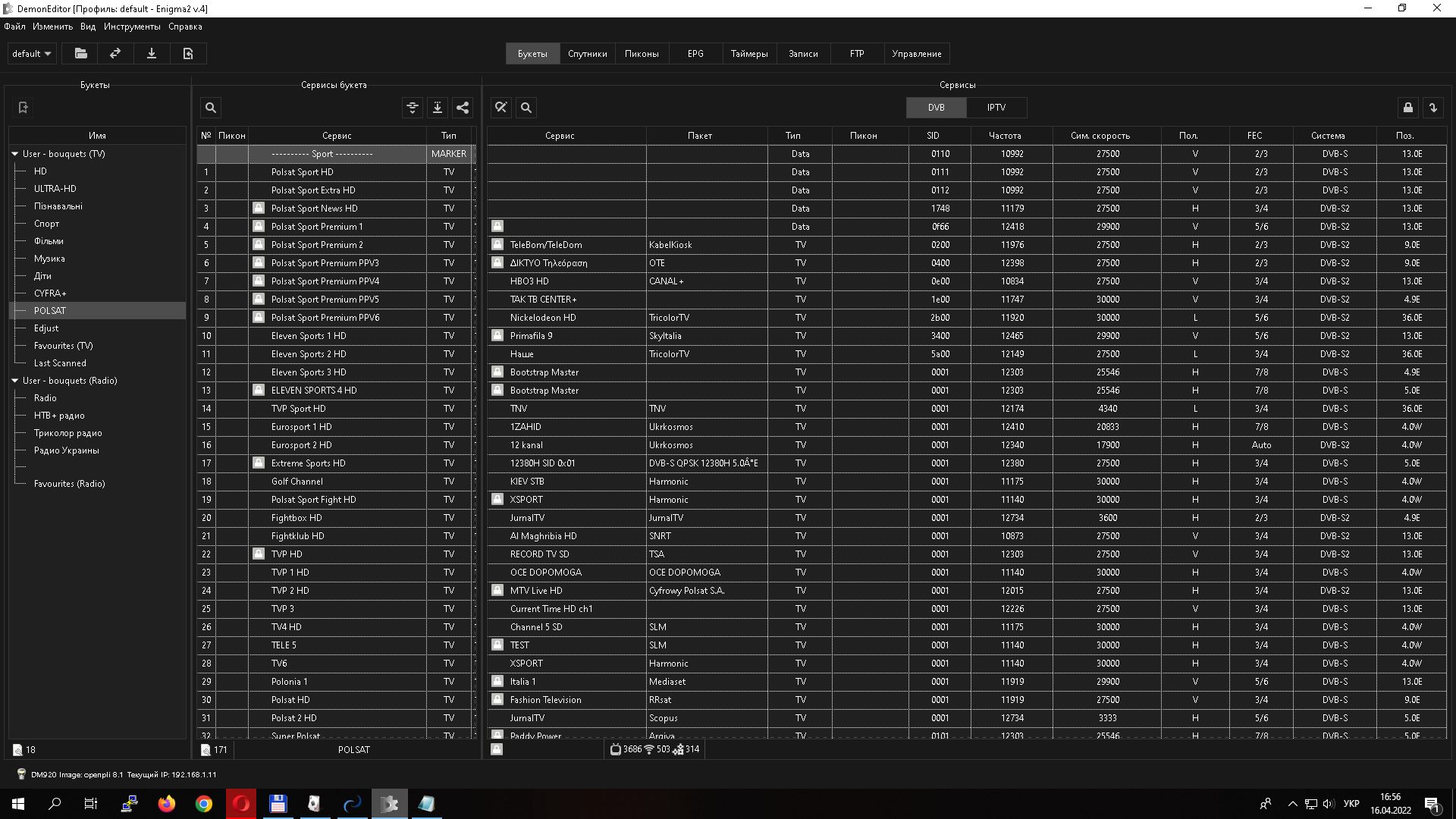Click the curved arrow icon beside the lock

(1433, 108)
